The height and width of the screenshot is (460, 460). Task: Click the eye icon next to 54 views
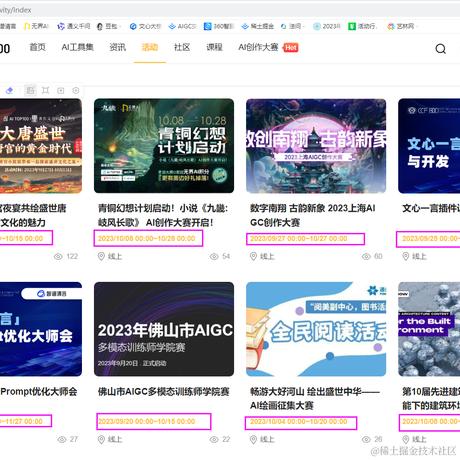[214, 256]
